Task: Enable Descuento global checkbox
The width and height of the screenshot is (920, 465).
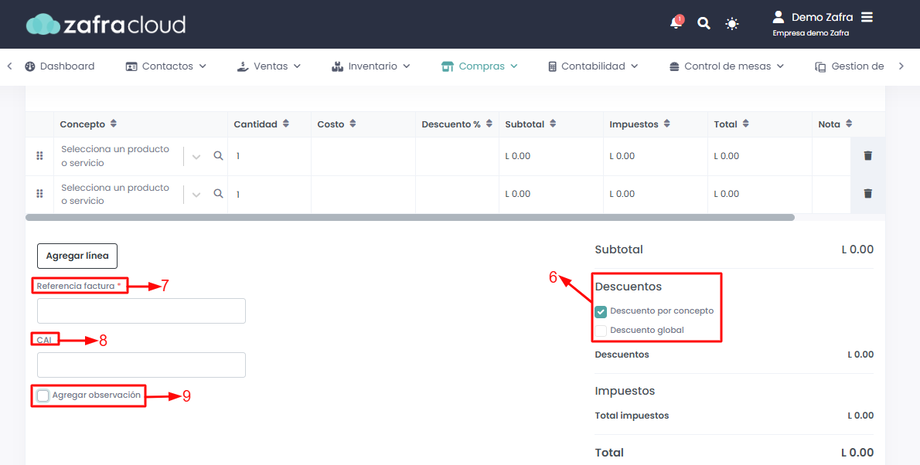Action: point(600,331)
